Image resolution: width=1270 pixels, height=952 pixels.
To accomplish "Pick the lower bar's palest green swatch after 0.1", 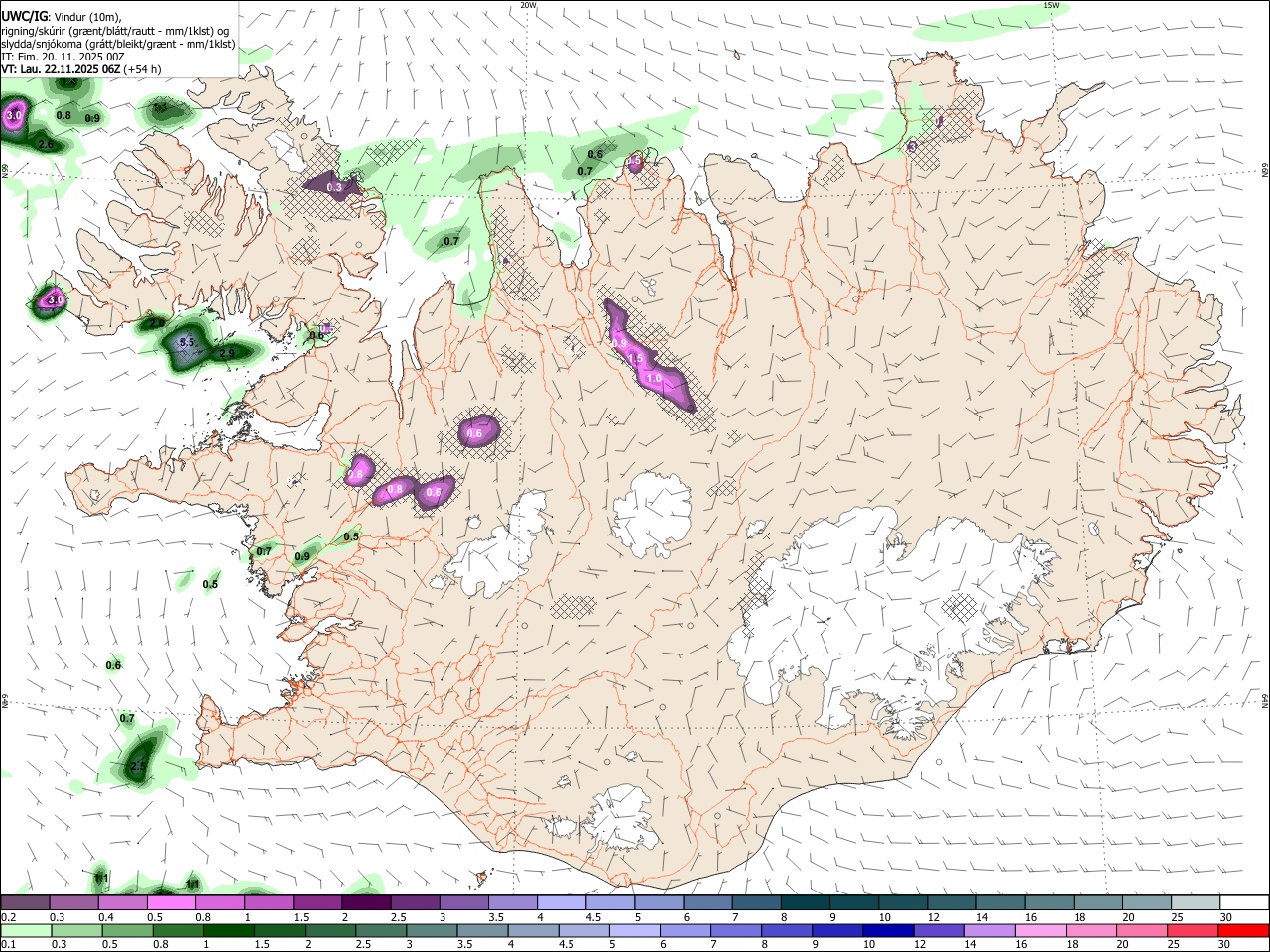I will point(25,930).
